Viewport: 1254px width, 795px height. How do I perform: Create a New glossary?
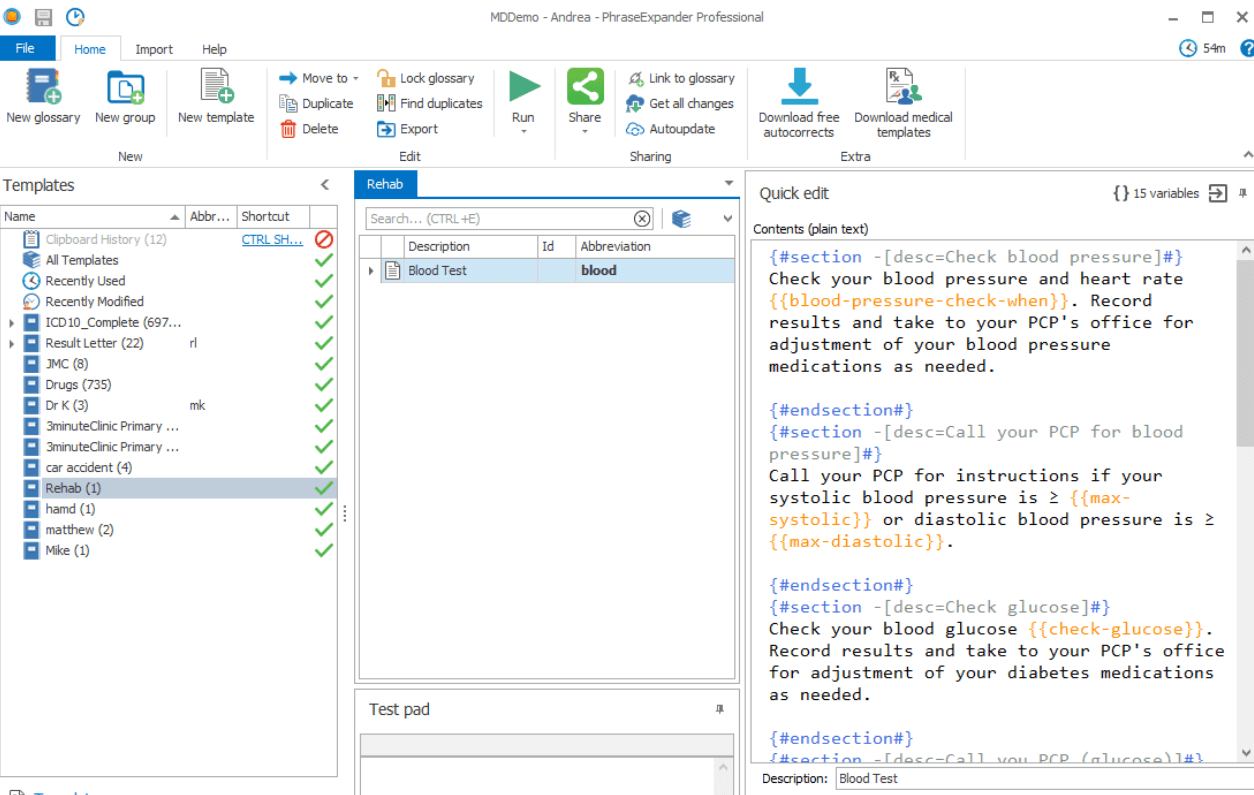43,97
